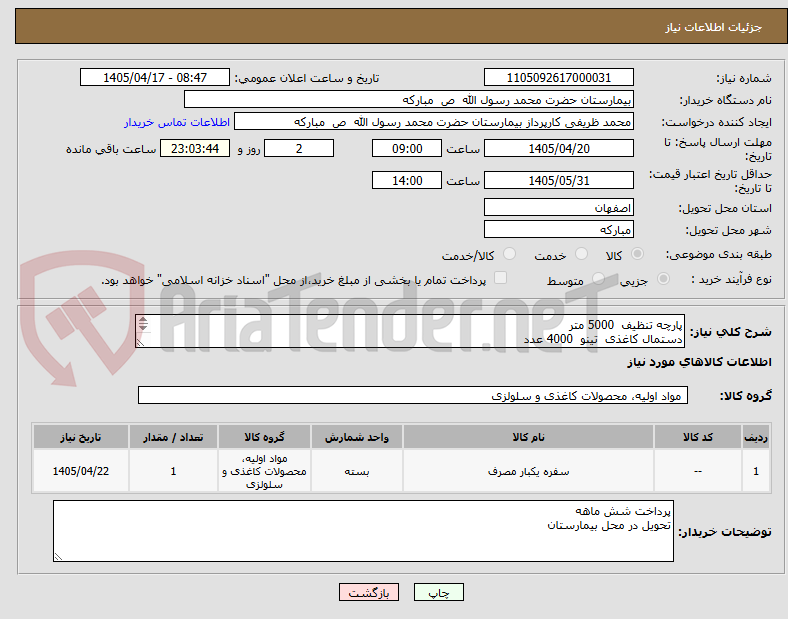The image size is (788, 619).
Task: Click scroll-up arrow in شرح کلی نیاز box
Action: tap(143, 320)
